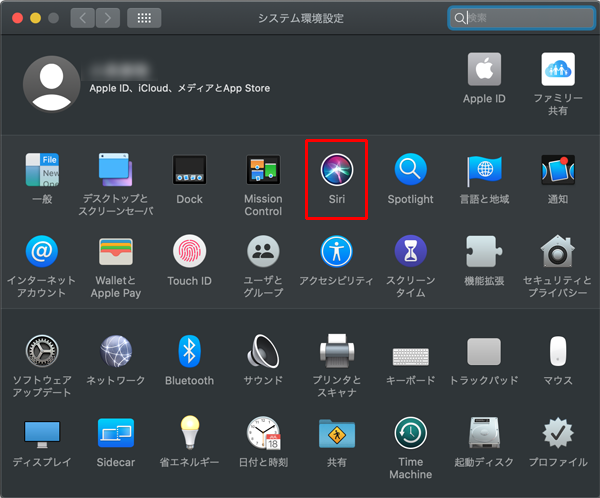The image size is (600, 498).
Task: Click Apple ID、iCloud、メディアとApp Store text
Action: (x=179, y=88)
